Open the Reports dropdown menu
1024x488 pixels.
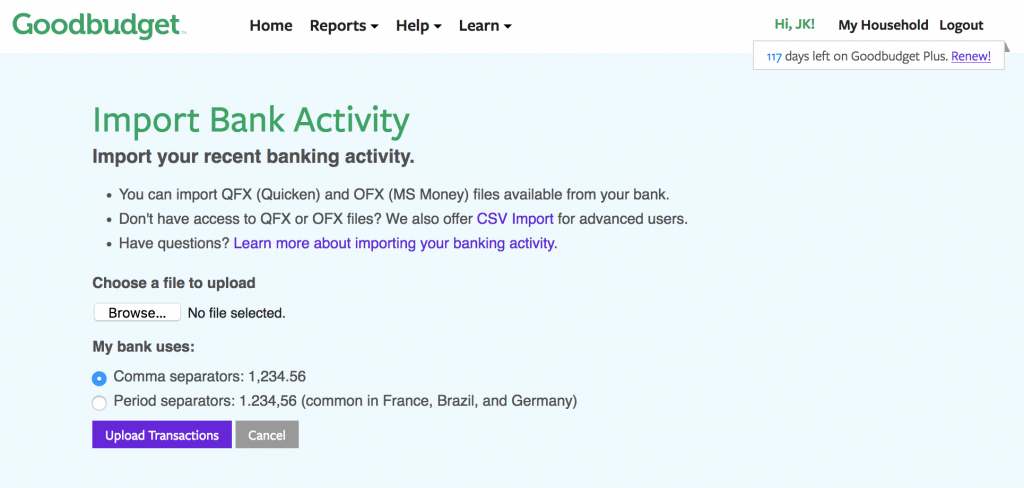click(344, 26)
